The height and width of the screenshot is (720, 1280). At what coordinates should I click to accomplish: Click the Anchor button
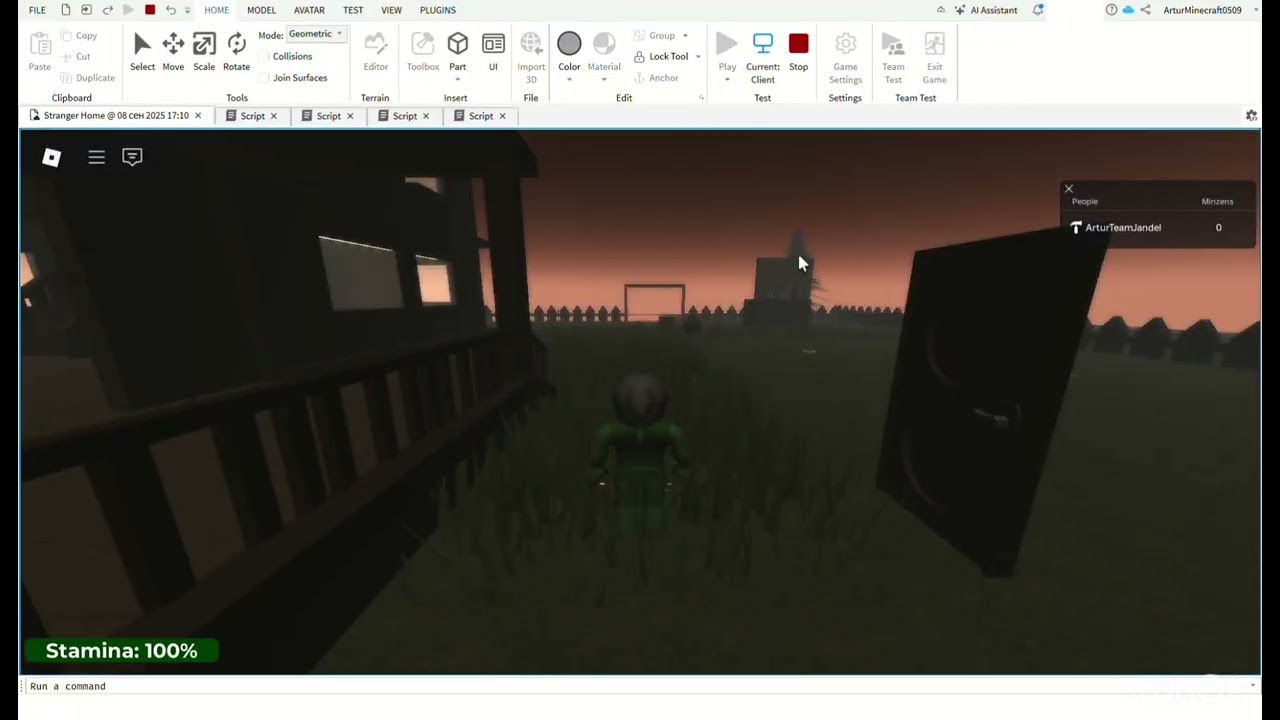coord(656,78)
